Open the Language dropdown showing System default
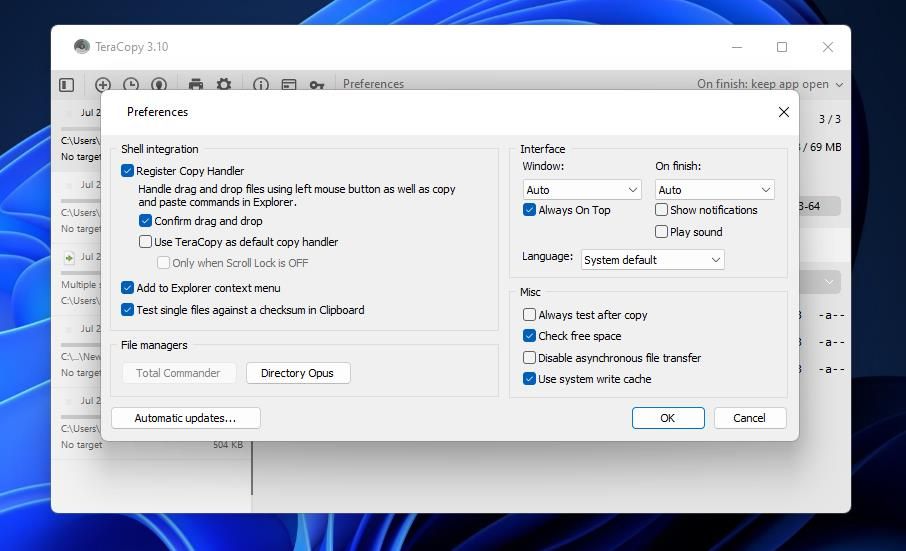The width and height of the screenshot is (906, 551). pyautogui.click(x=652, y=260)
